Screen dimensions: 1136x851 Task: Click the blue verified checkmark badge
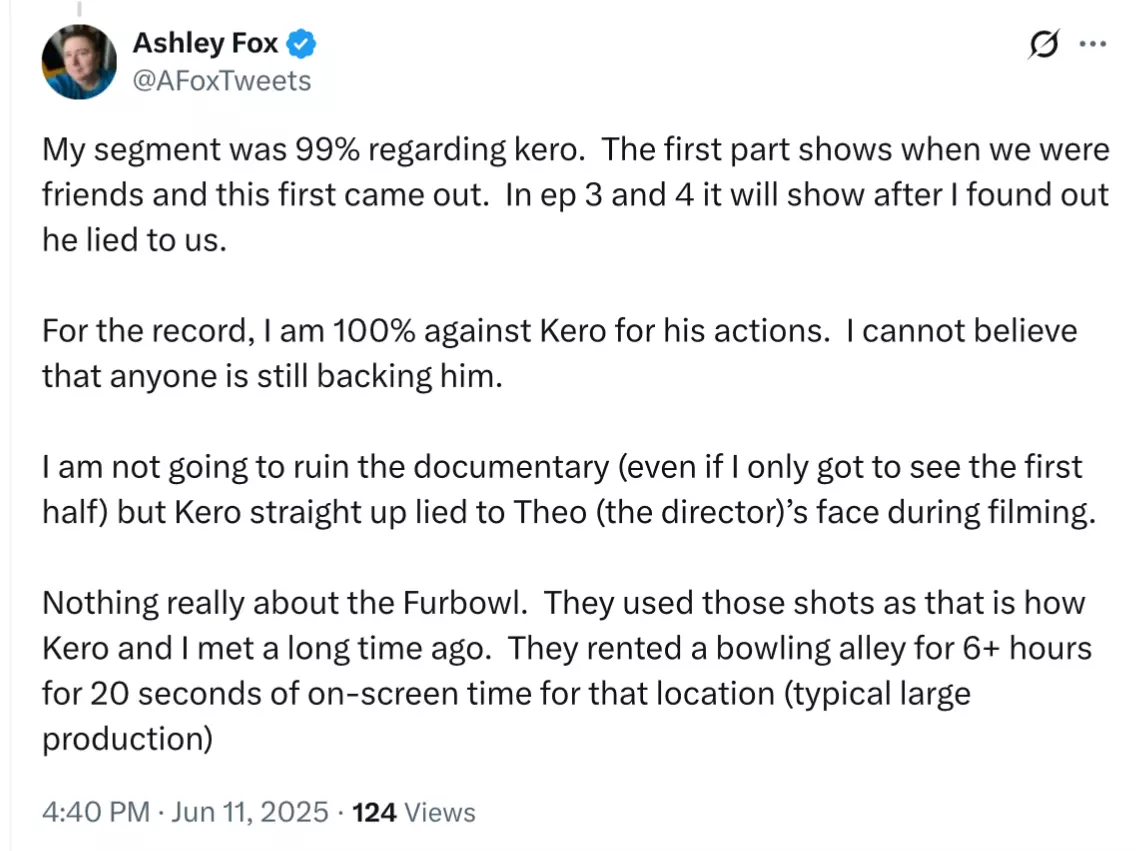[x=301, y=43]
